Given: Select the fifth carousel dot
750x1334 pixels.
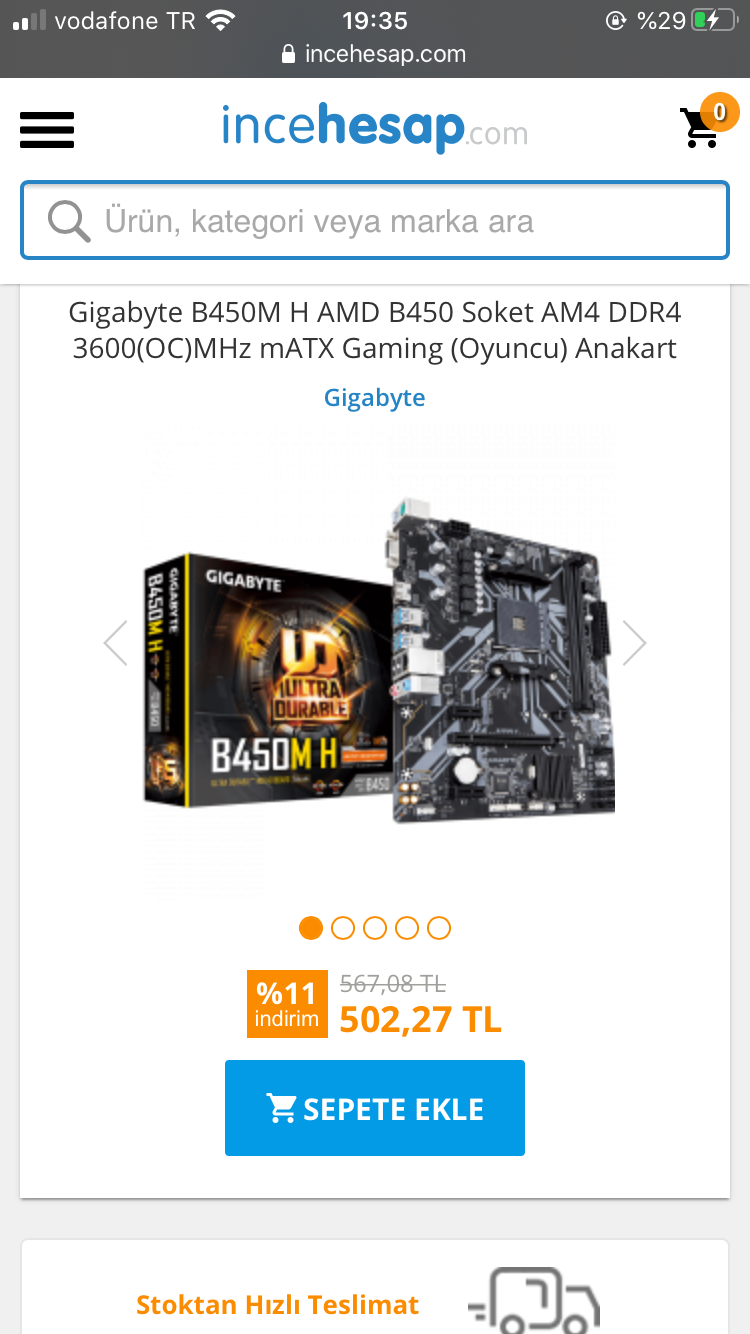Looking at the screenshot, I should 439,928.
